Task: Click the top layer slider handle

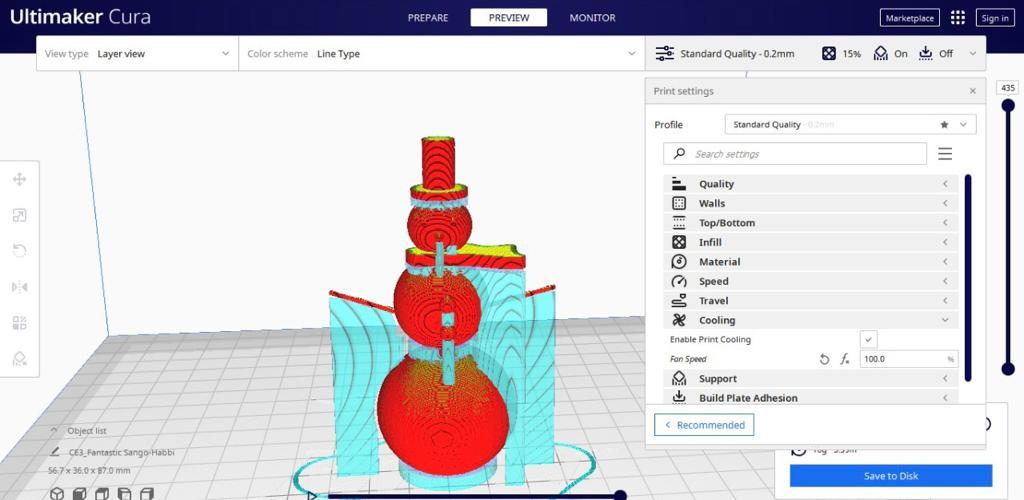Action: [x=1008, y=105]
